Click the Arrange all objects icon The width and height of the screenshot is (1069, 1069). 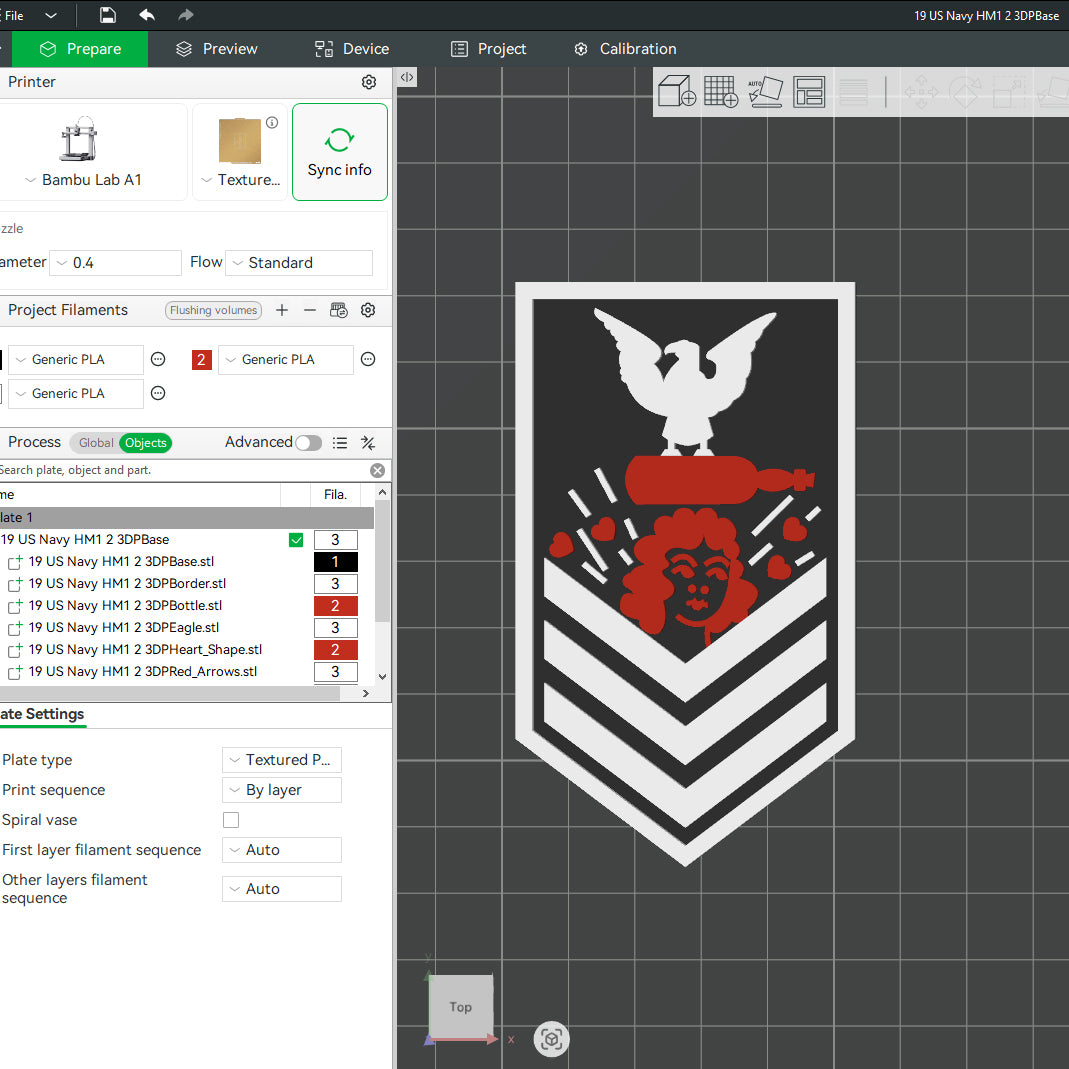point(809,91)
